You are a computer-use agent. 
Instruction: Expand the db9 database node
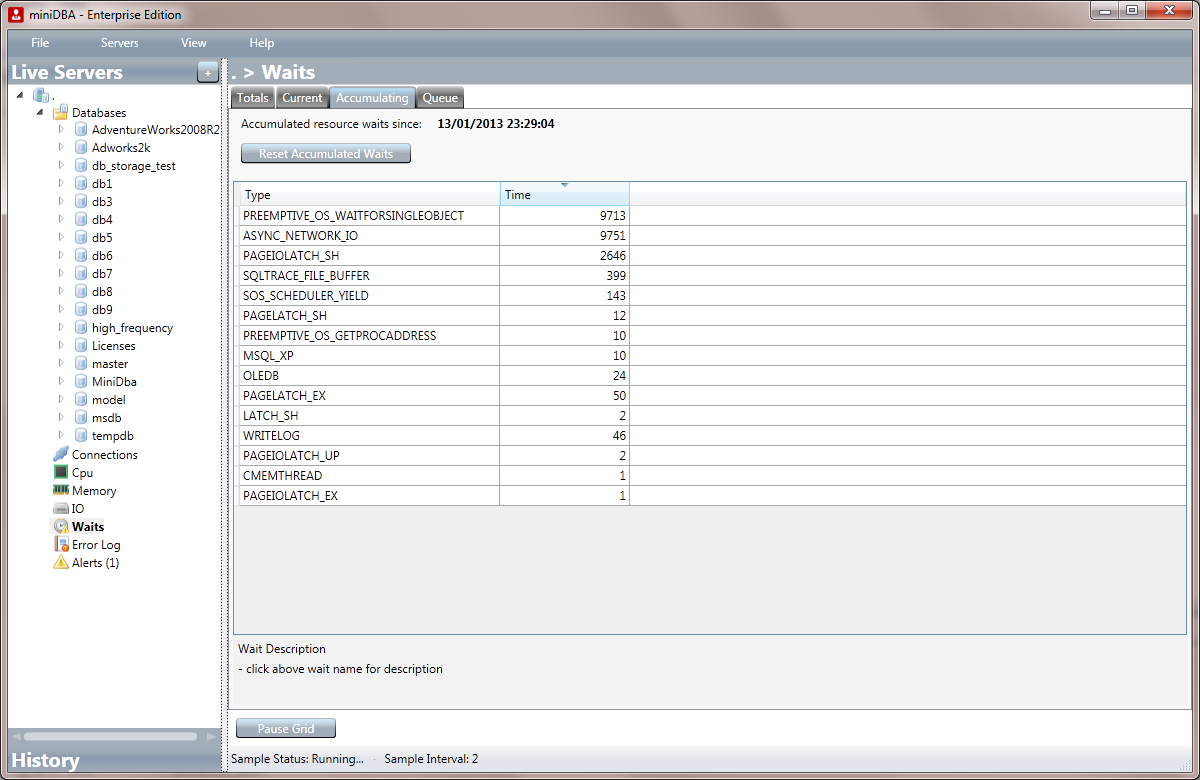tap(61, 310)
